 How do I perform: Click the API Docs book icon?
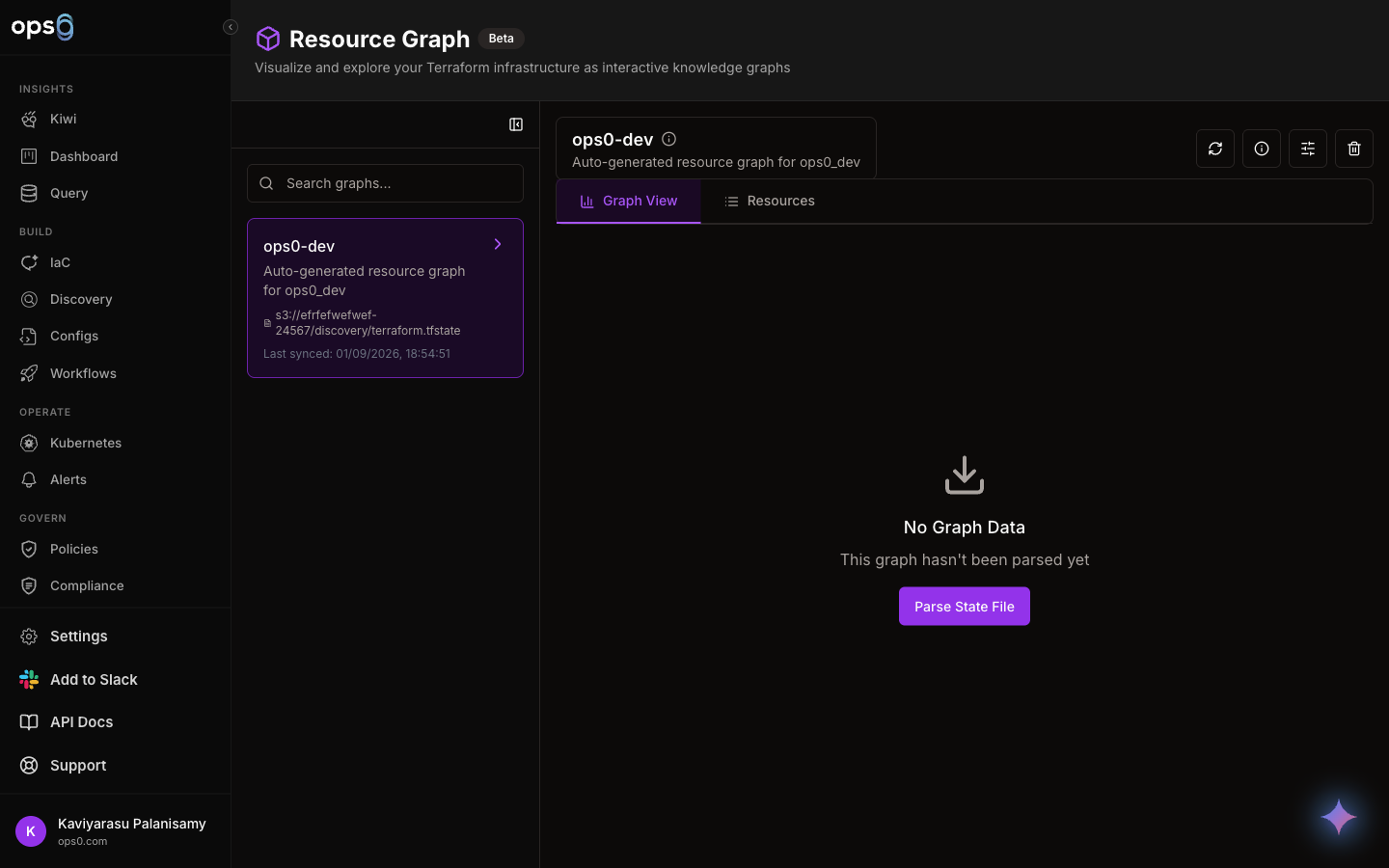(29, 722)
